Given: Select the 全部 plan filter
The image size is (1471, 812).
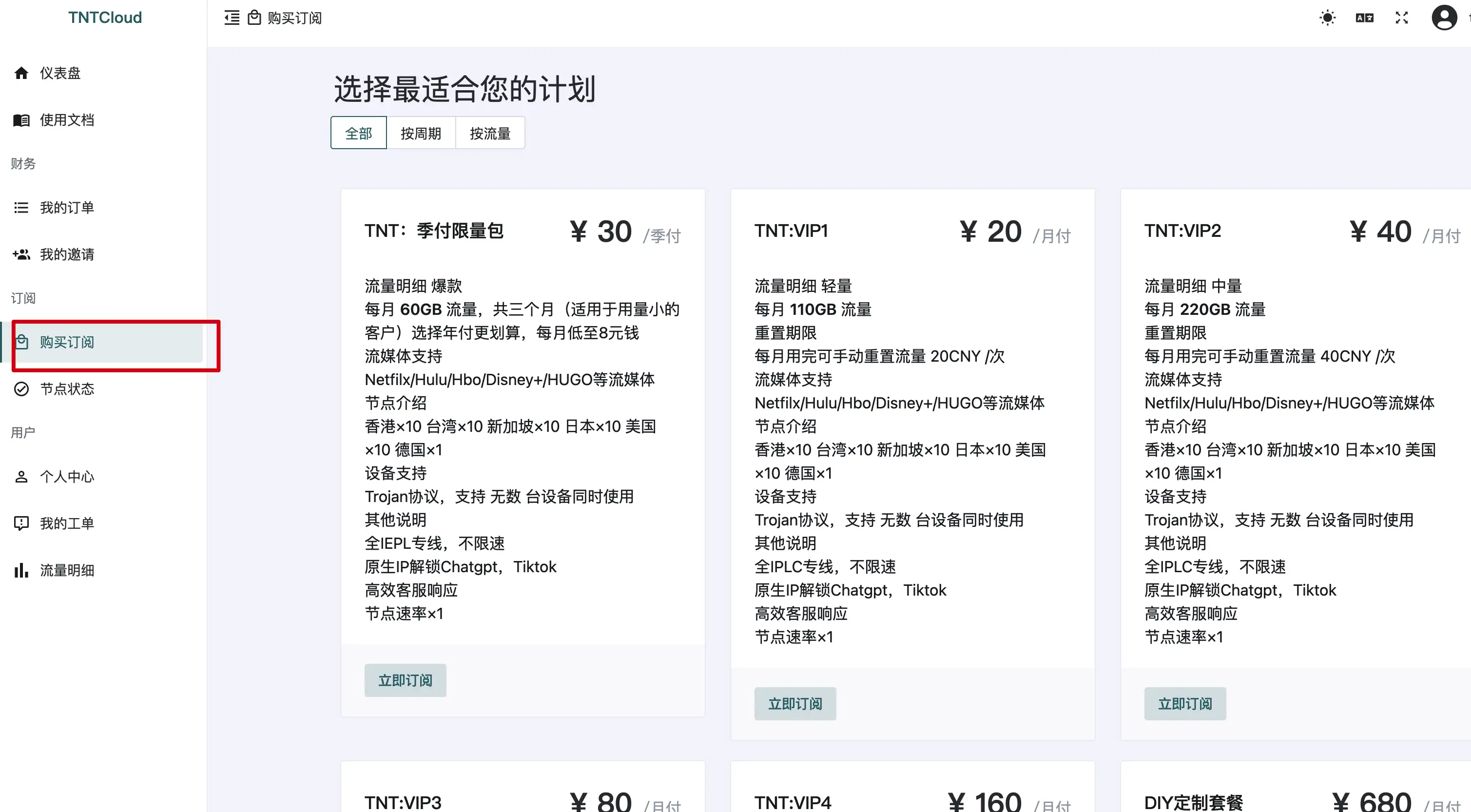Looking at the screenshot, I should point(358,133).
